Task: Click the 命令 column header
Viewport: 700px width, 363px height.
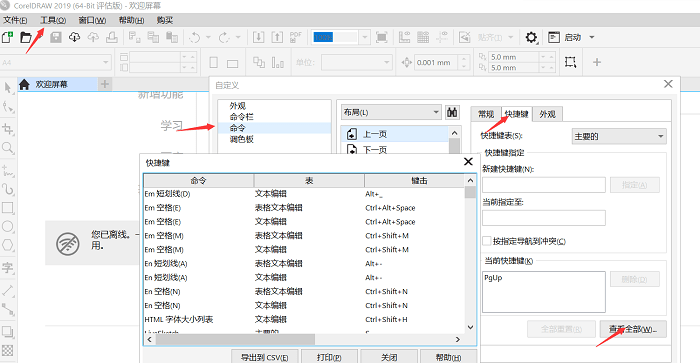Action: (x=199, y=180)
